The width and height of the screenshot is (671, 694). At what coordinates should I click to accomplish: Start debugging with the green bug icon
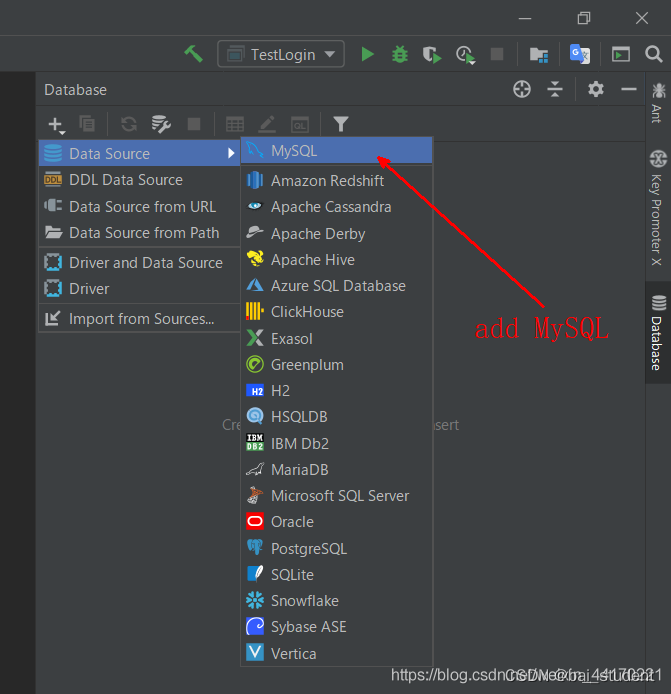400,54
